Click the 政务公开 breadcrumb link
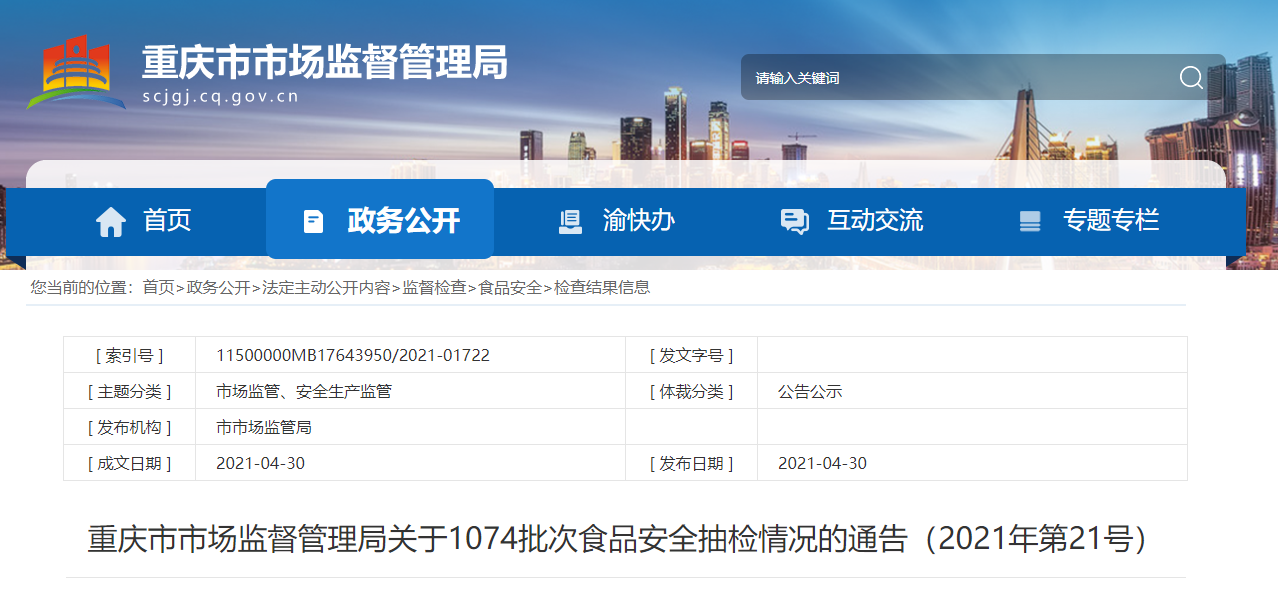Image resolution: width=1278 pixels, height=600 pixels. coord(218,287)
